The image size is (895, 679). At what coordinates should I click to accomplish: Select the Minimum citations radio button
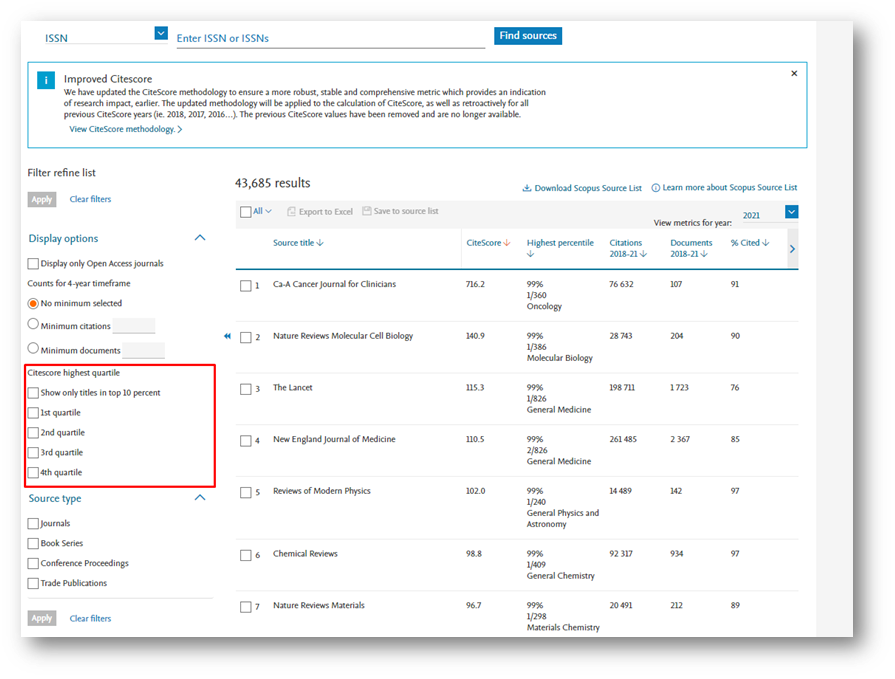click(x=34, y=324)
